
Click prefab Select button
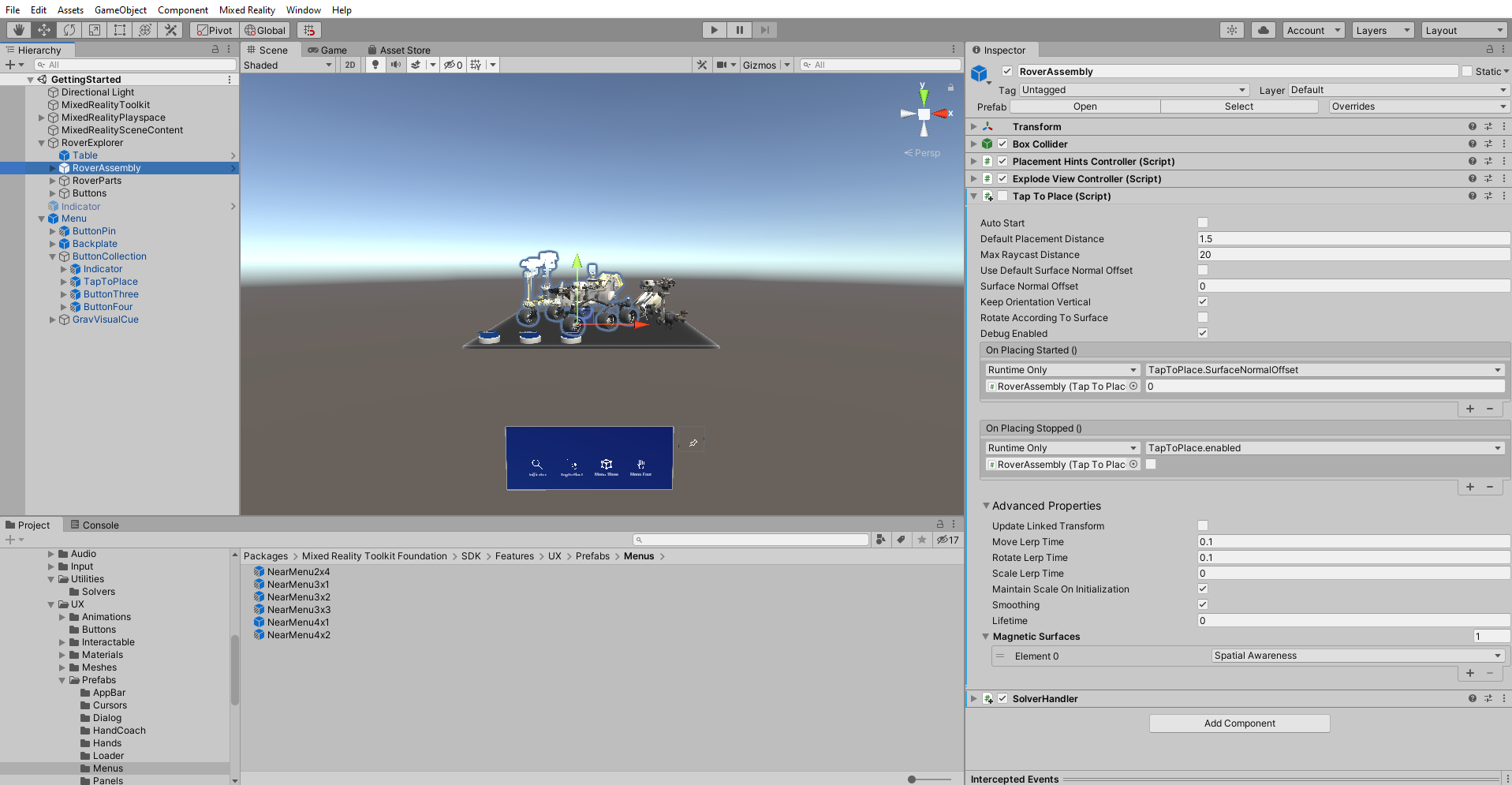[1238, 107]
